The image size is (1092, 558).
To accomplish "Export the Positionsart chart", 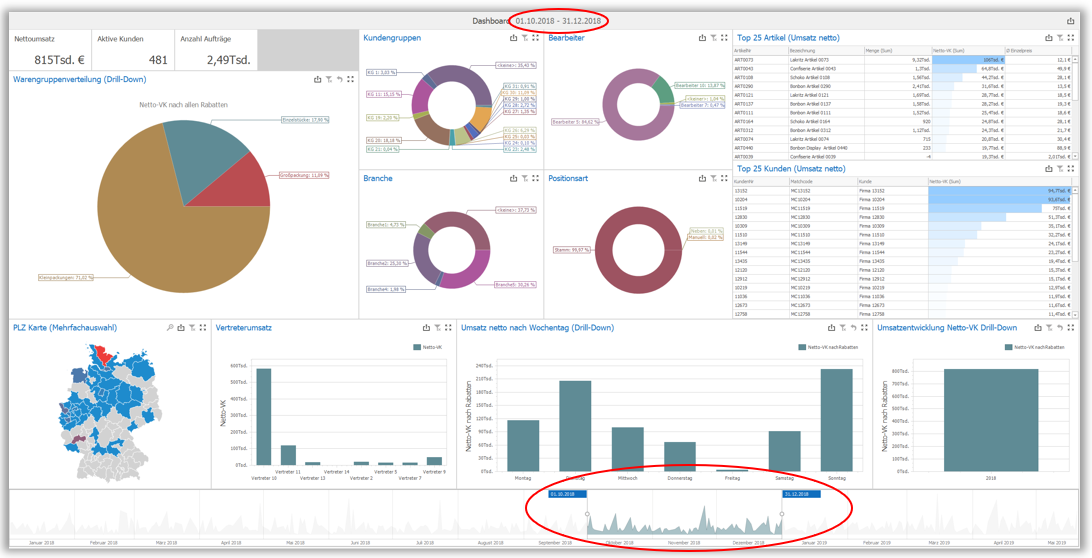I will [702, 178].
